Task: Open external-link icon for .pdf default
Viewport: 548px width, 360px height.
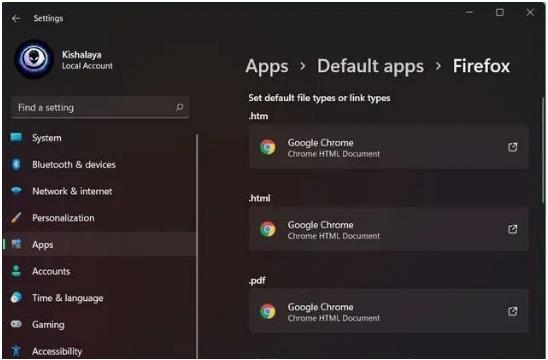Action: (512, 311)
